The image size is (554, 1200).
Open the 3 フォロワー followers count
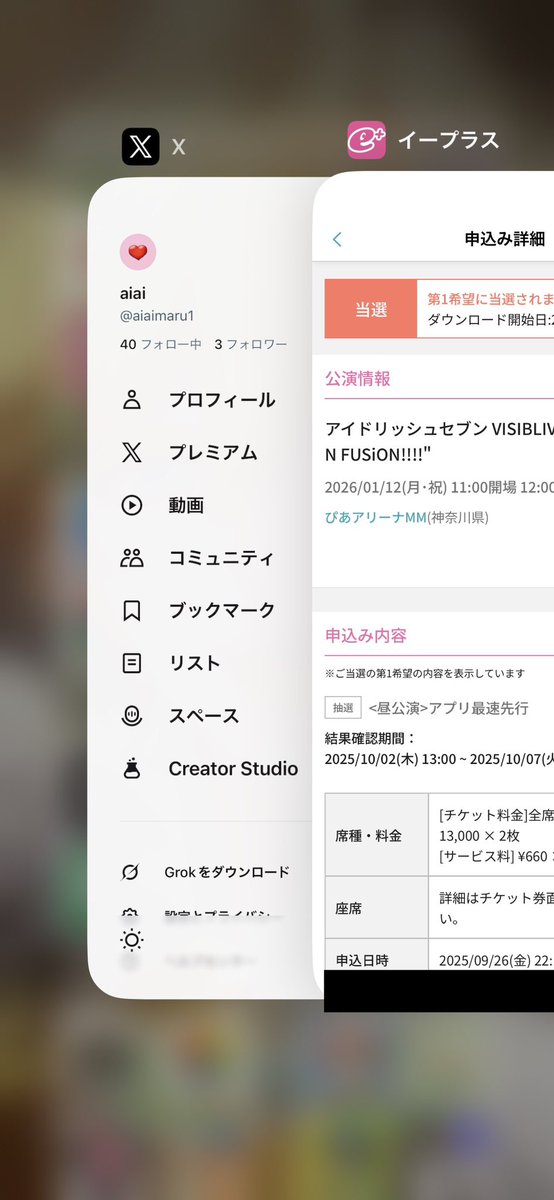[250, 344]
